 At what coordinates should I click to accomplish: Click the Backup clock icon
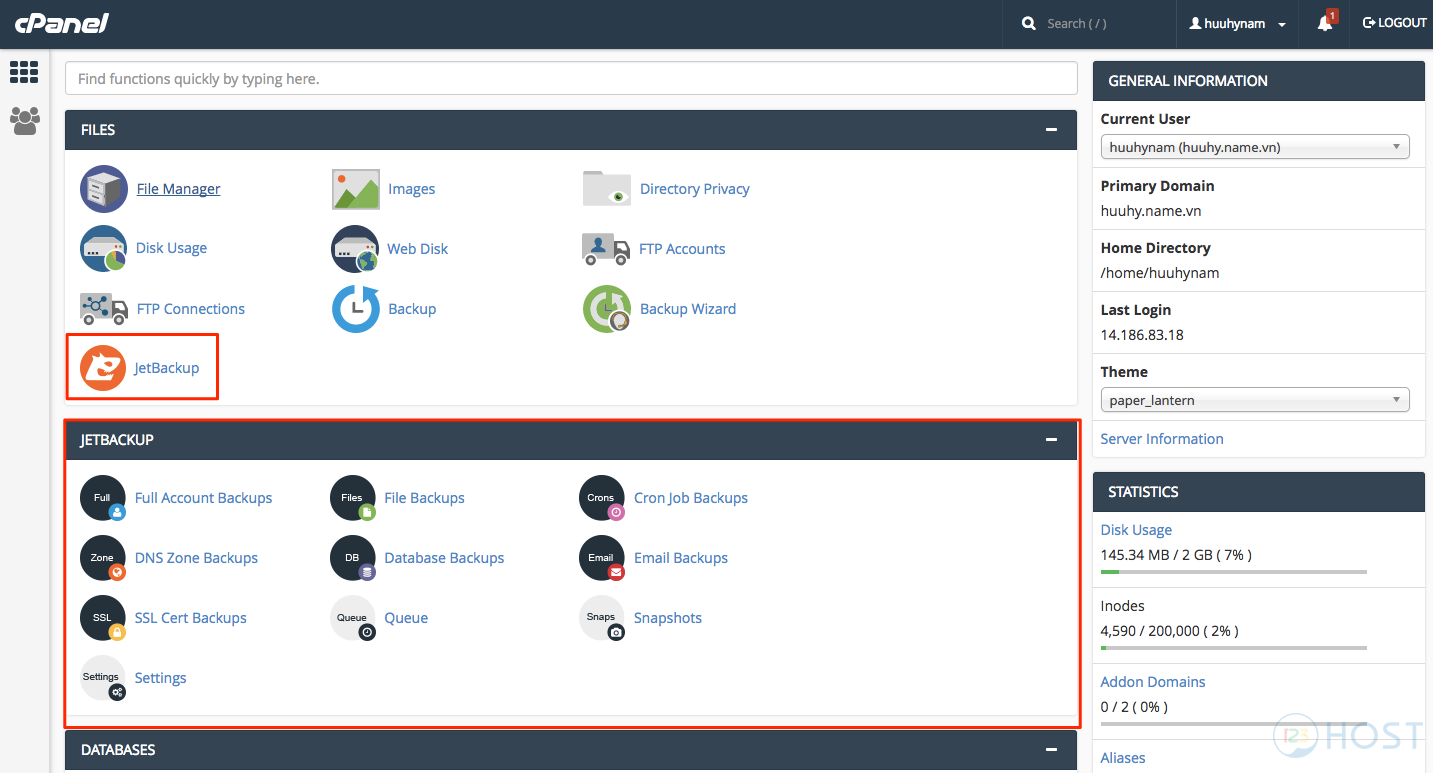(356, 309)
